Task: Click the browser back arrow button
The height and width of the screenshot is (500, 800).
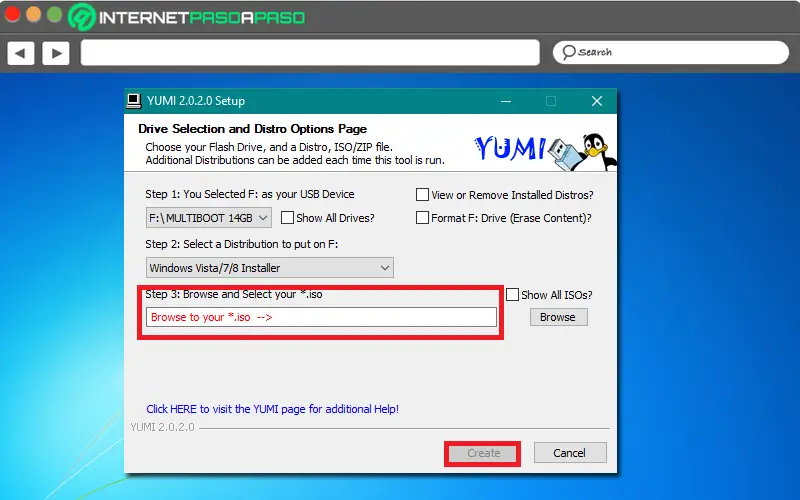Action: [x=21, y=53]
